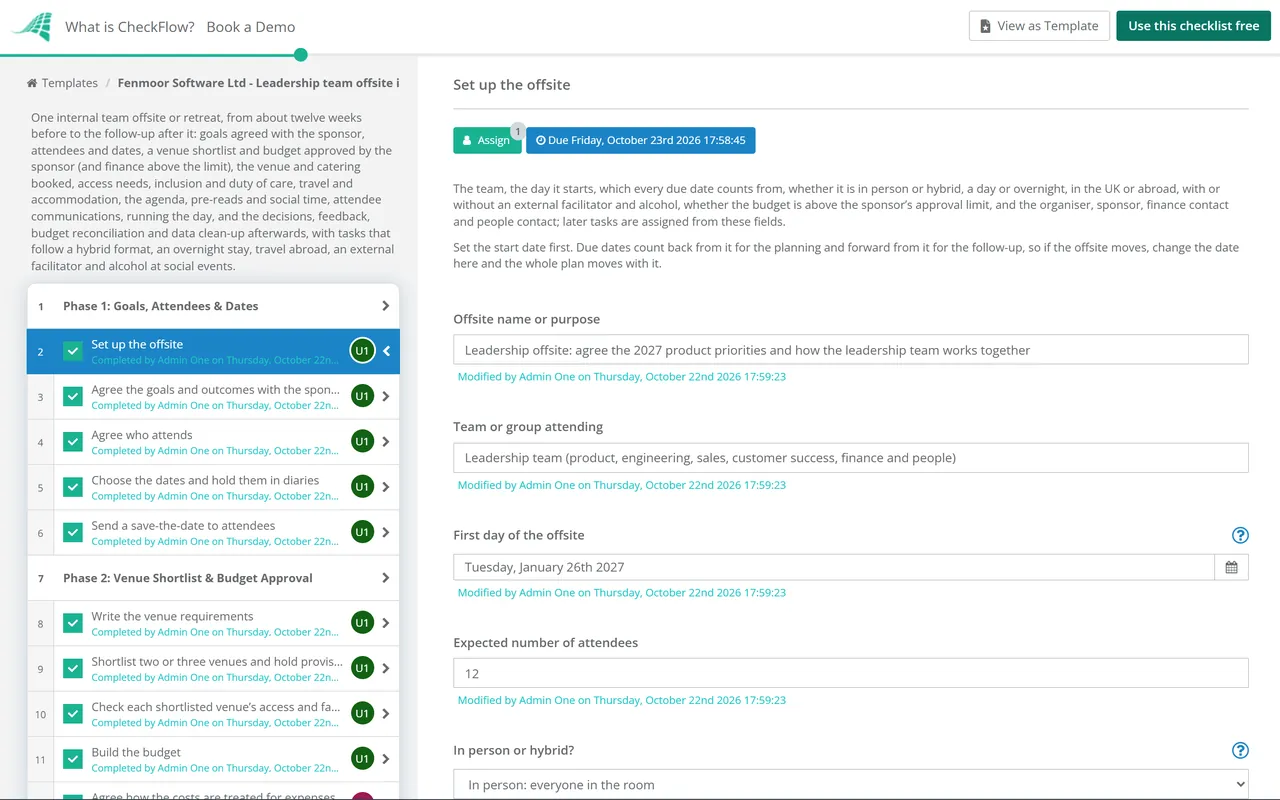Click View as Template button
Screen dimensions: 1280x800
(x=1039, y=26)
